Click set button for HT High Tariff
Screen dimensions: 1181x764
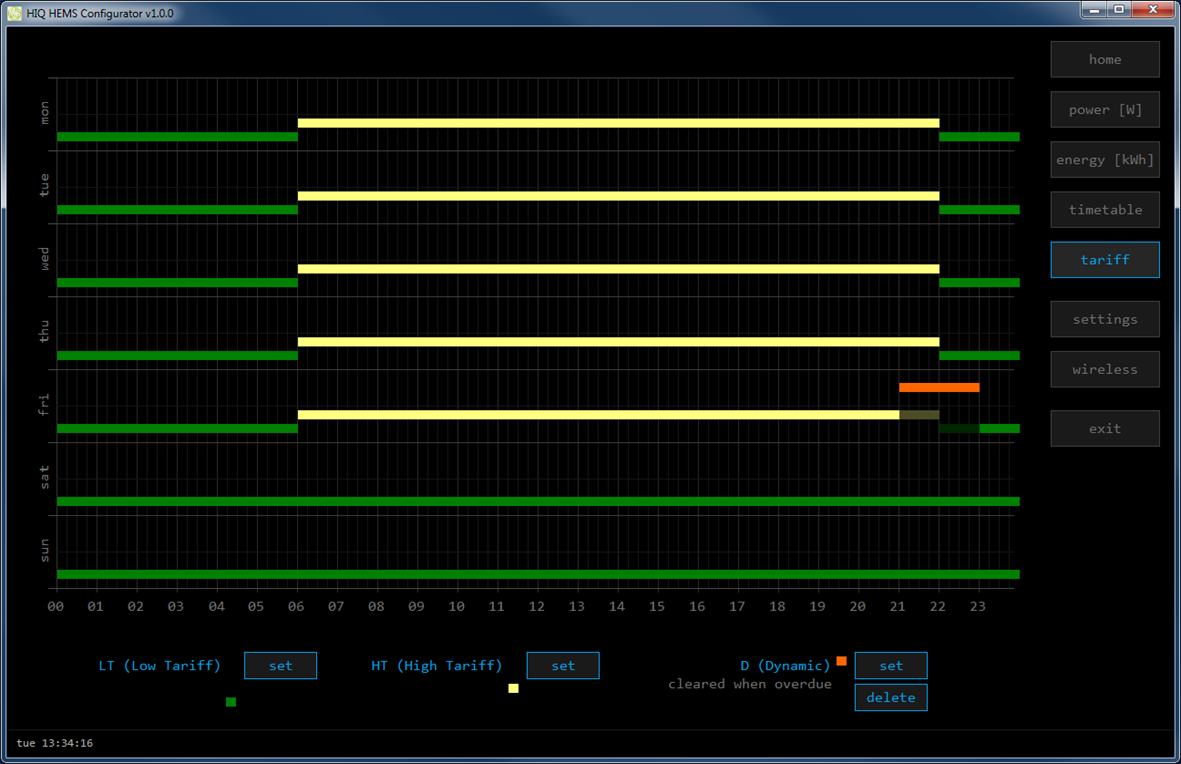pos(563,666)
